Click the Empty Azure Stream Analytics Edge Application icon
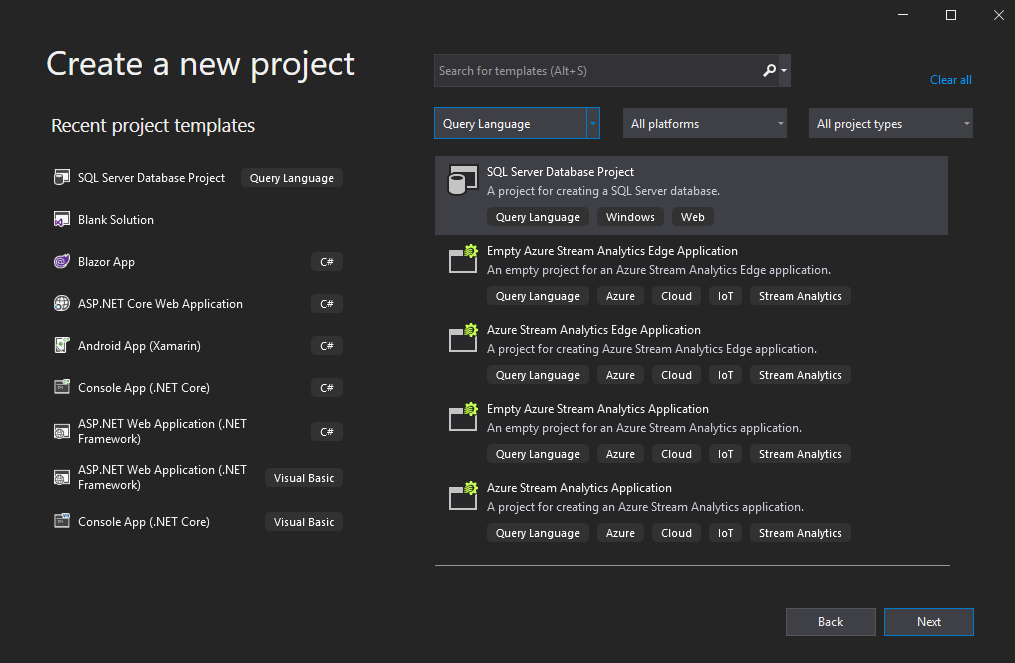 pyautogui.click(x=462, y=260)
